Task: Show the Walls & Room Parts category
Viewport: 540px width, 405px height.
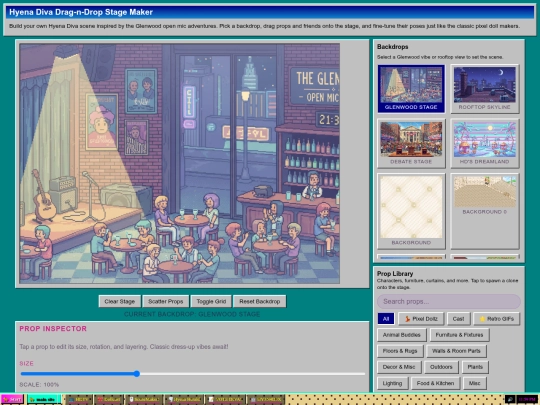Action: 456,351
